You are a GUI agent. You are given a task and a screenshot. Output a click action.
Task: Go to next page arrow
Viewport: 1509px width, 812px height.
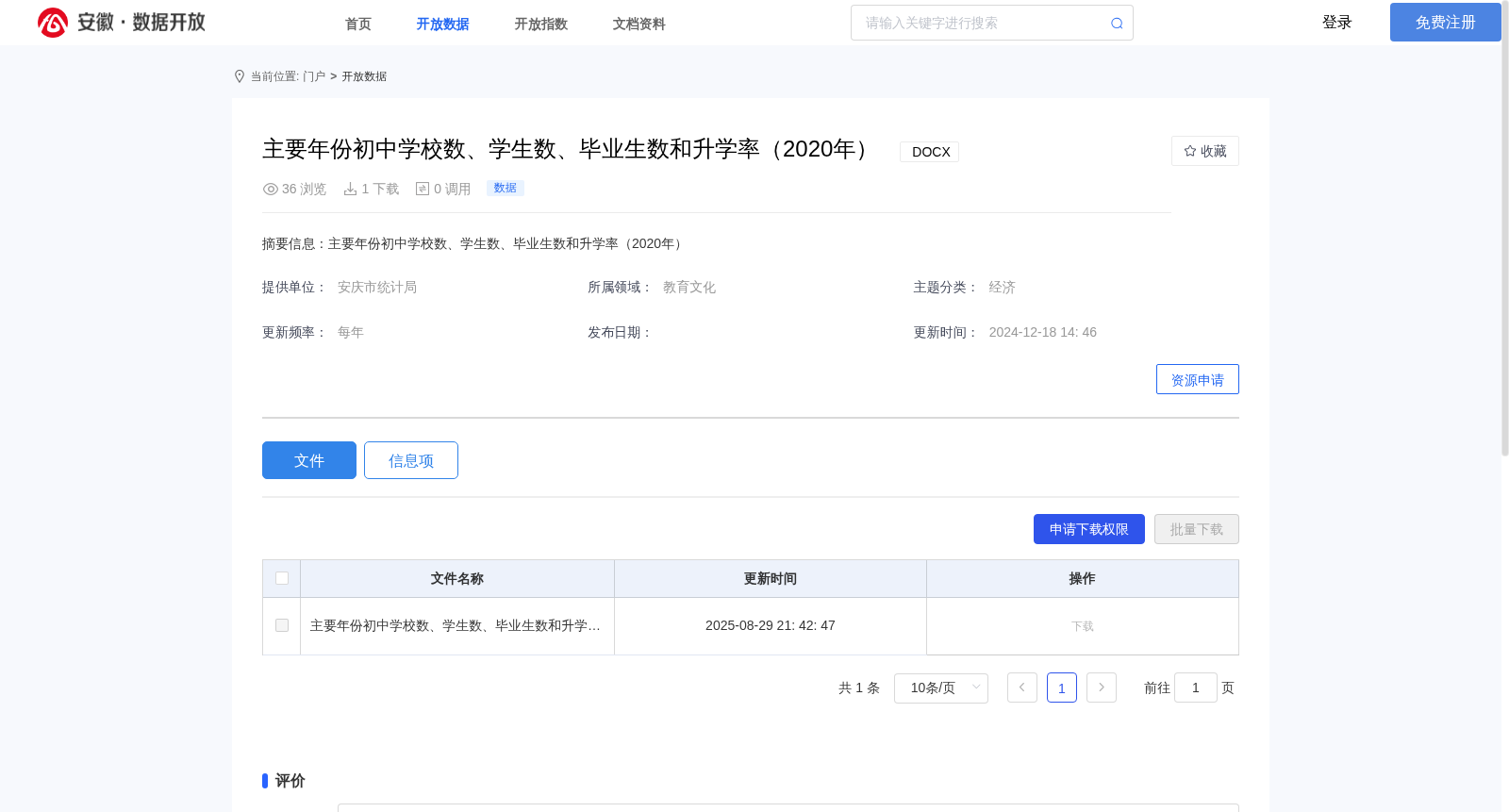pos(1102,688)
